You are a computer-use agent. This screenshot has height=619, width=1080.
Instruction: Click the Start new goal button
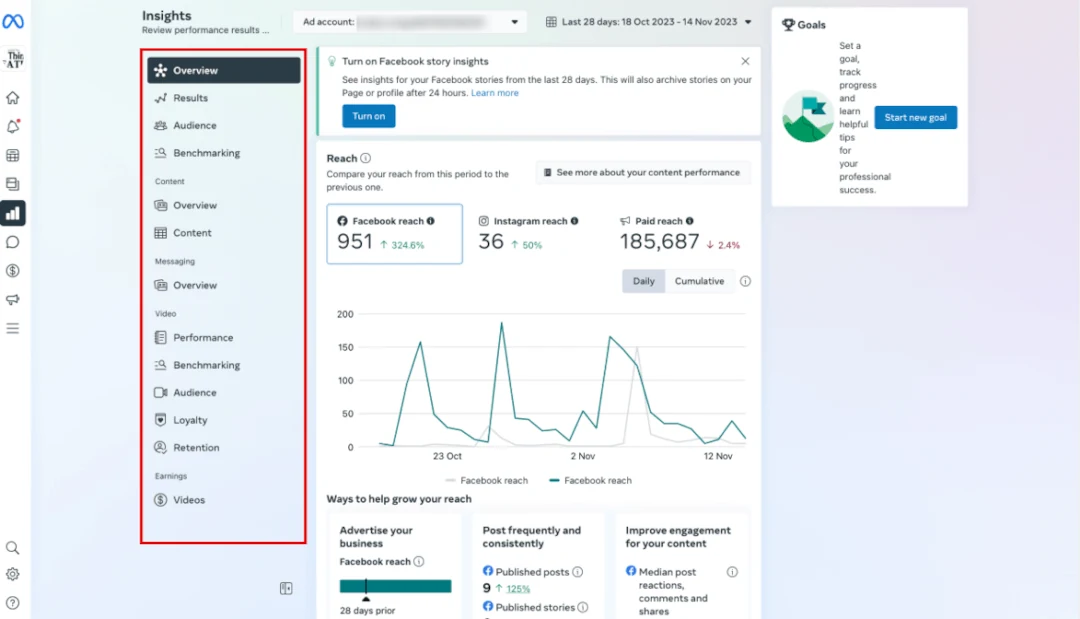coord(915,117)
